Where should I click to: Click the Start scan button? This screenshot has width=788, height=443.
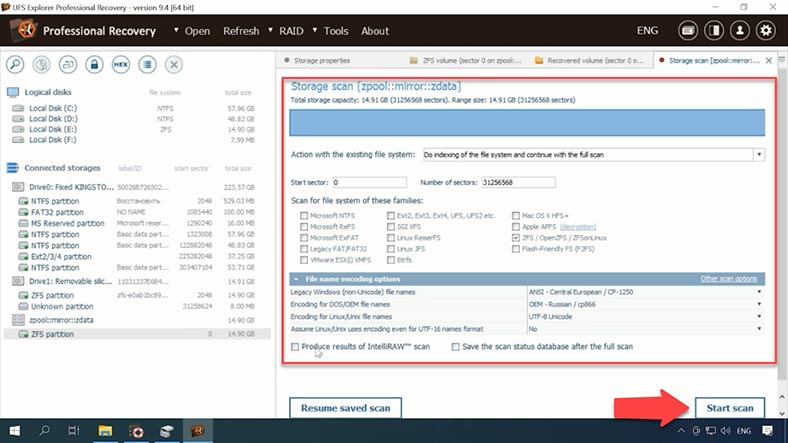[730, 408]
